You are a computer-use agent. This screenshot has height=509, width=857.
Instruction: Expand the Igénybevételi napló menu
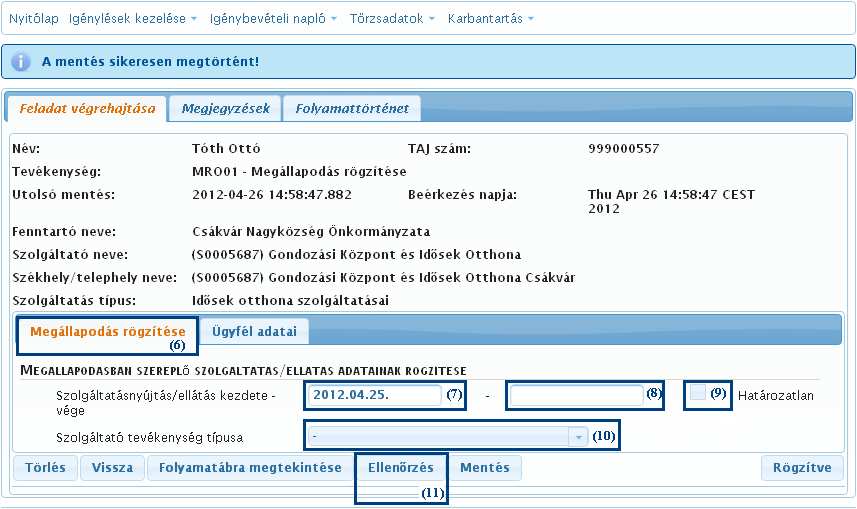click(273, 19)
